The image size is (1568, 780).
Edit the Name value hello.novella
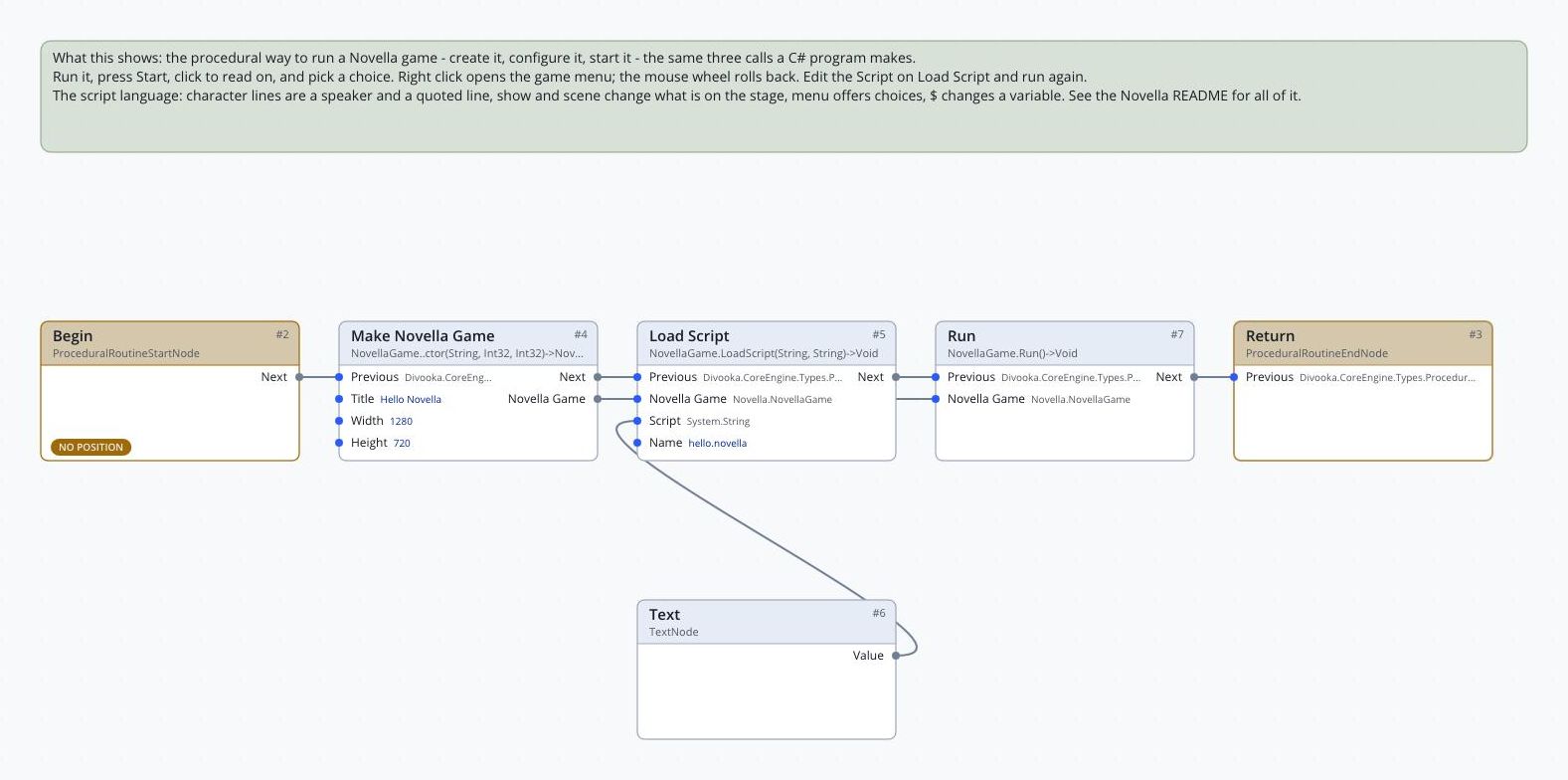pyautogui.click(x=717, y=444)
